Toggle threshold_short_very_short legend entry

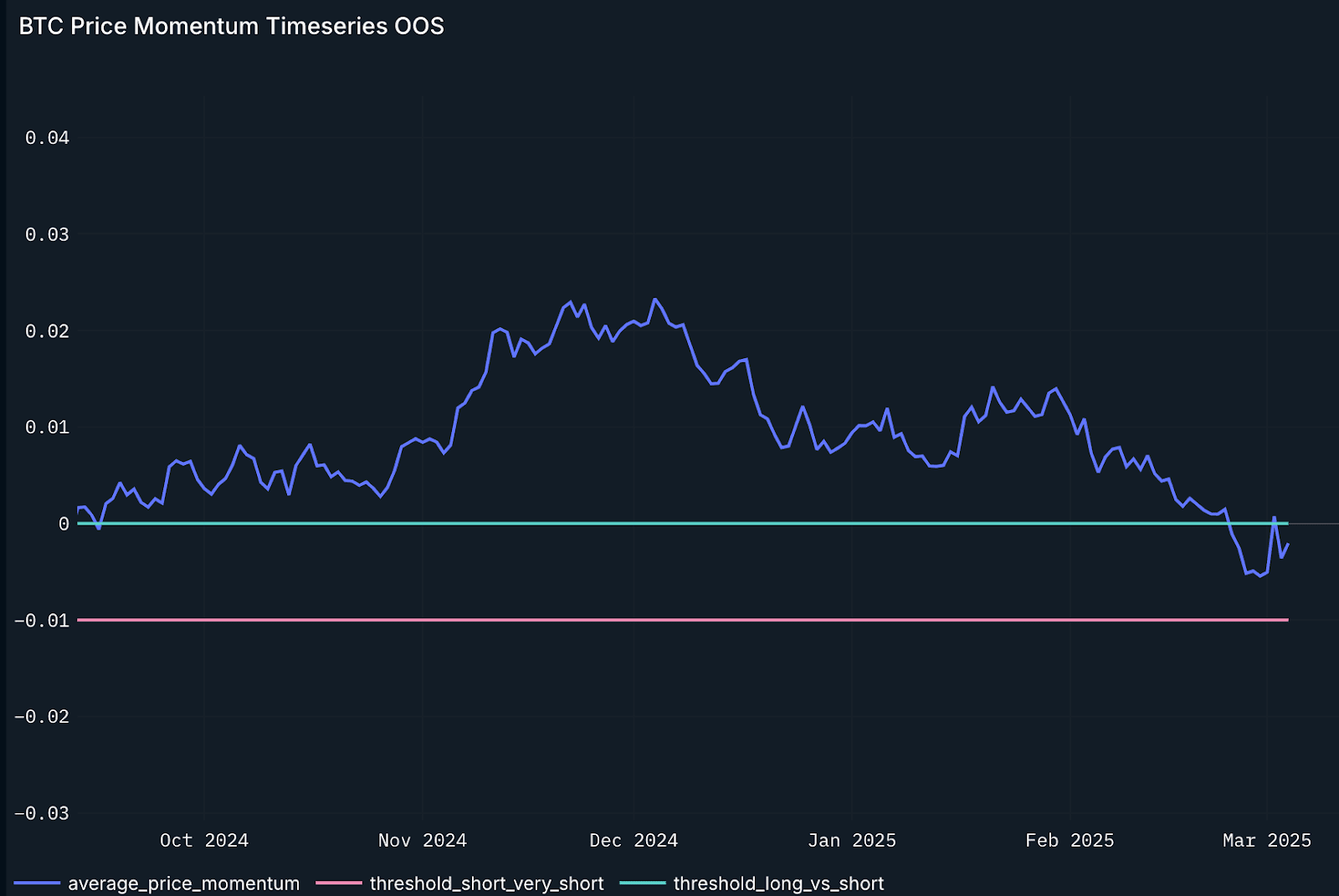[460, 883]
